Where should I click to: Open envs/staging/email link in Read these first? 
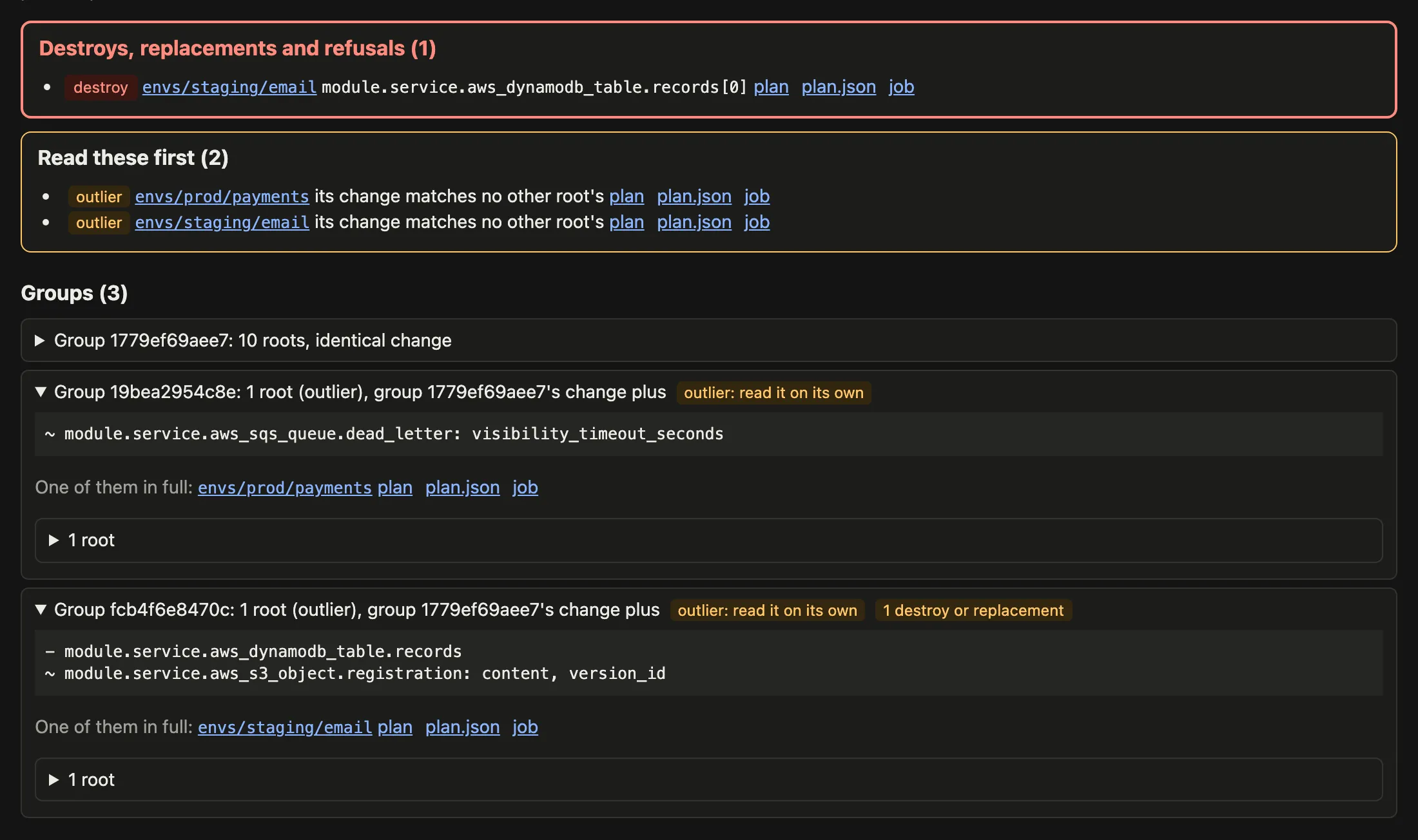(222, 222)
